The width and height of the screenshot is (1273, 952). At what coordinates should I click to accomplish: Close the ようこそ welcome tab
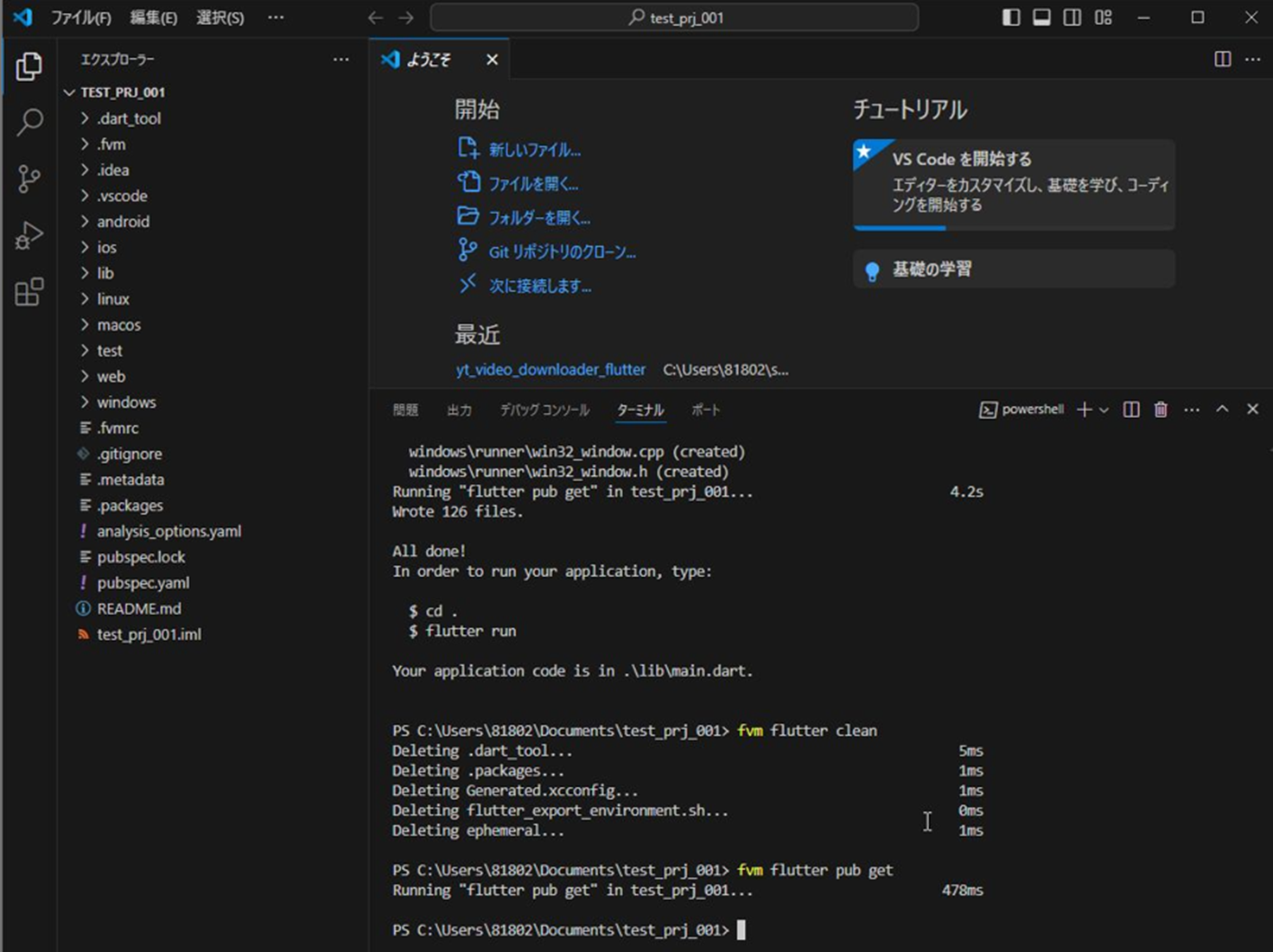(x=492, y=60)
